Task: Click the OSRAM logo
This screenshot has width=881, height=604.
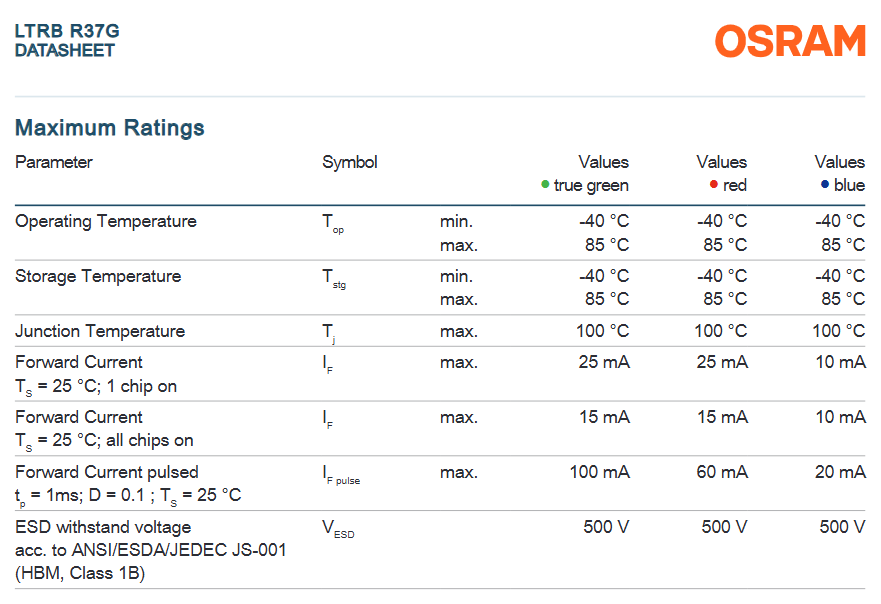Action: click(x=790, y=41)
